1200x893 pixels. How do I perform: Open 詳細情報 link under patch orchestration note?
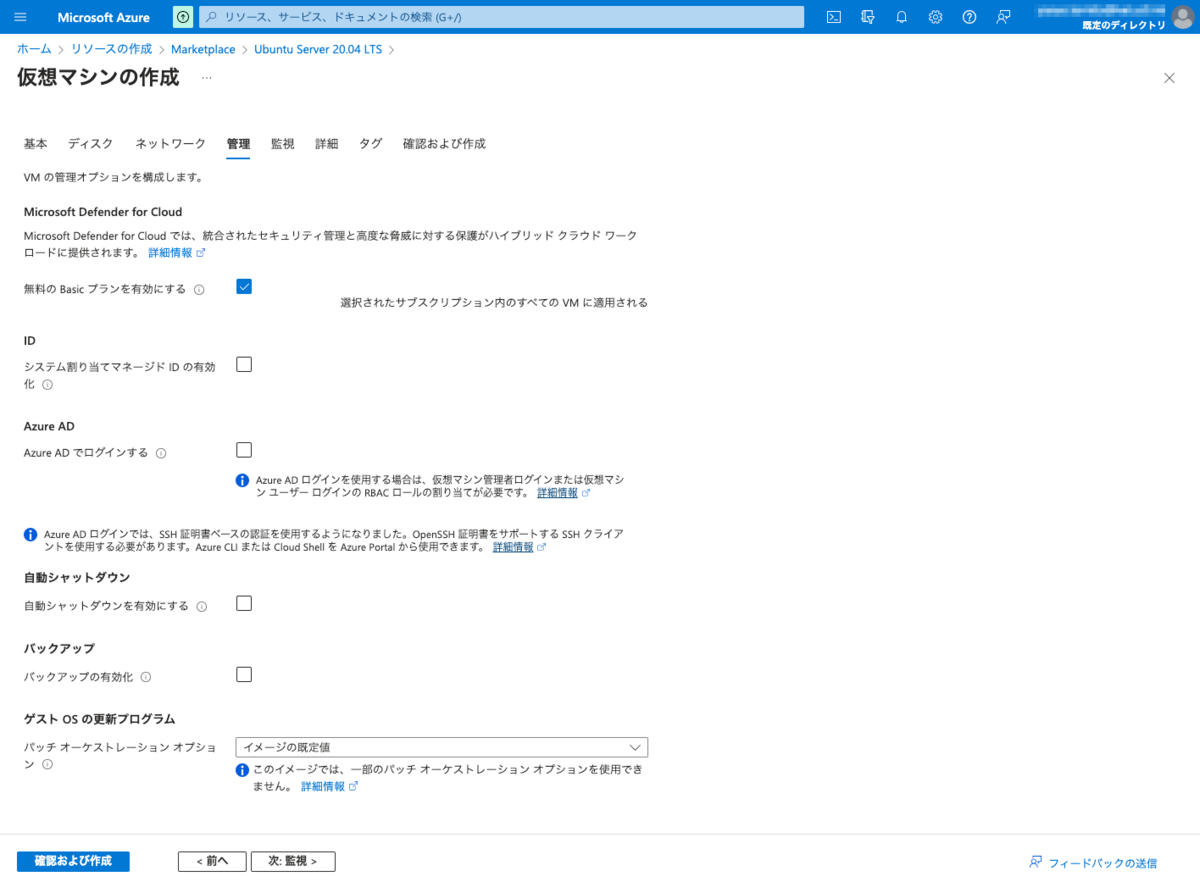323,787
